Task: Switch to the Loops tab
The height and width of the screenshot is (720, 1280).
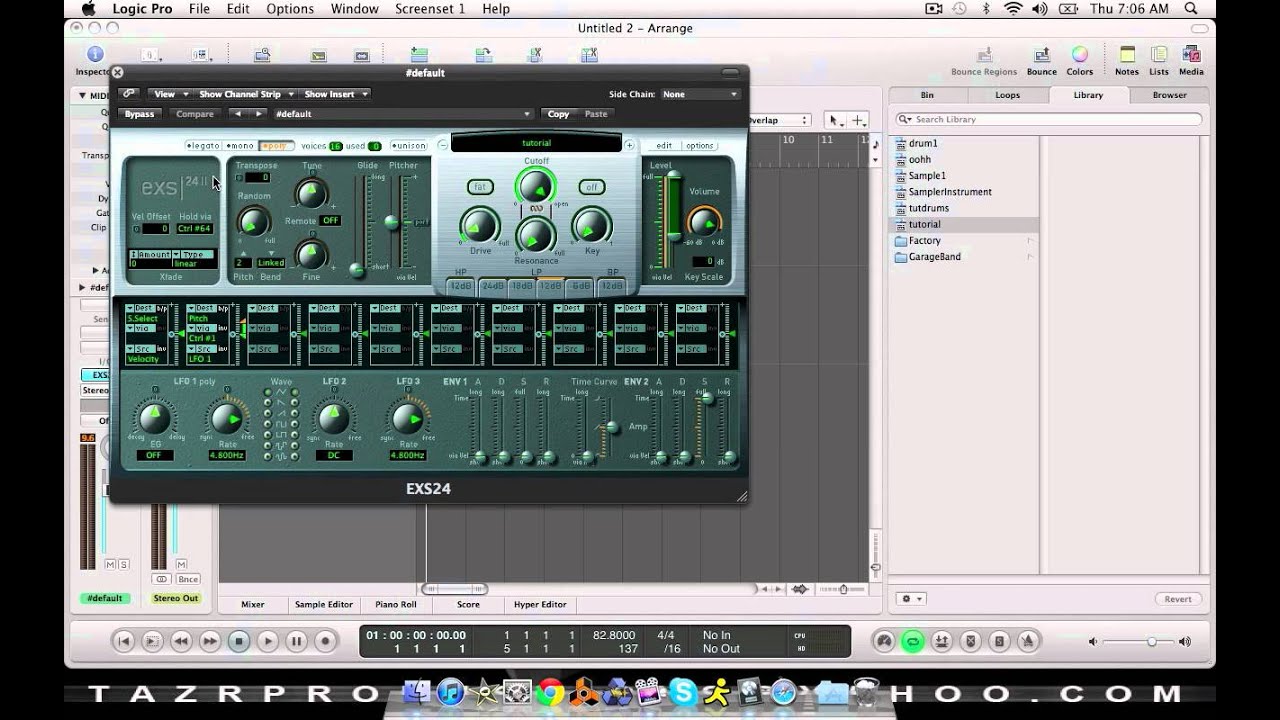Action: [1007, 95]
